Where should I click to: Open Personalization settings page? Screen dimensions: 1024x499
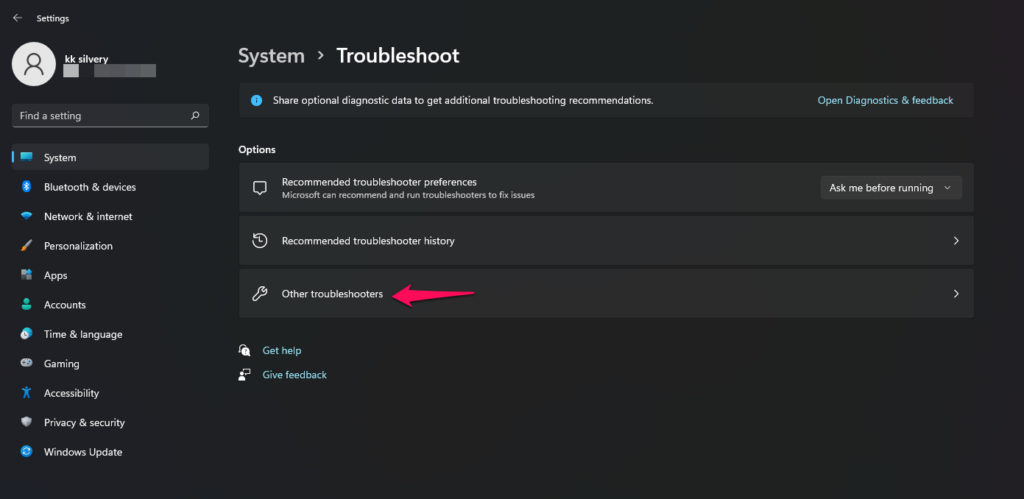point(110,246)
